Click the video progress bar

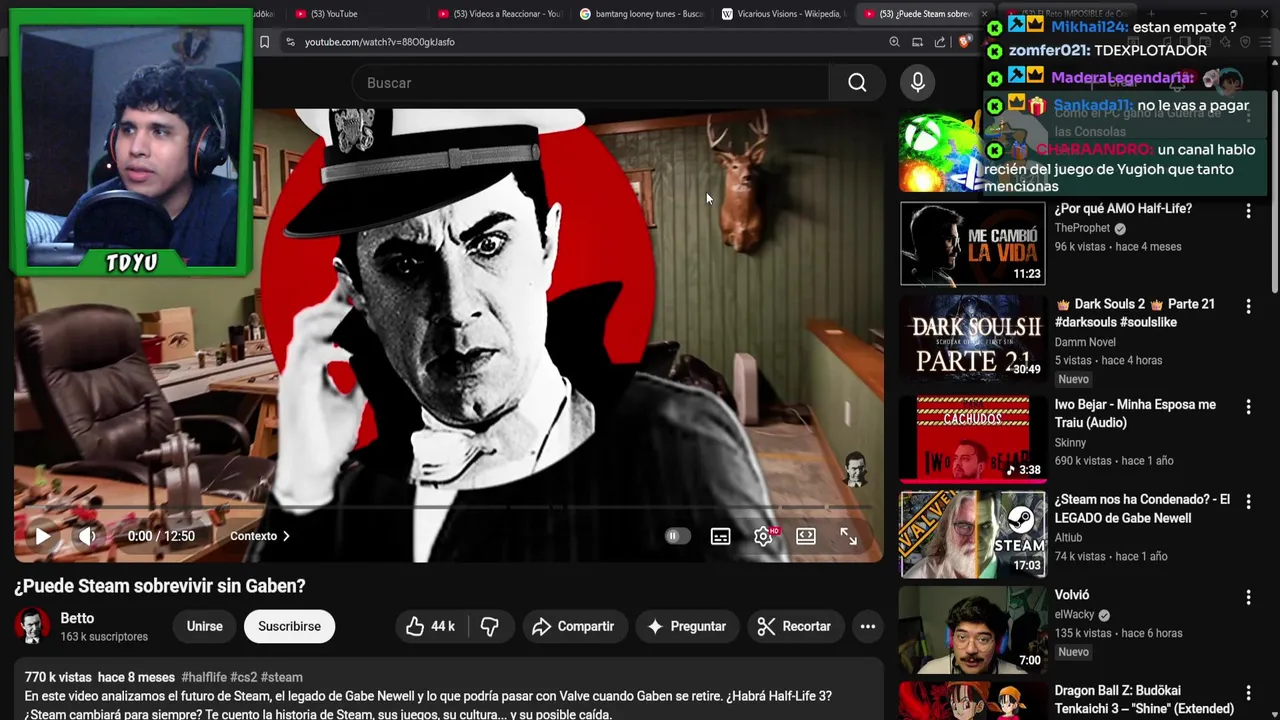click(448, 508)
